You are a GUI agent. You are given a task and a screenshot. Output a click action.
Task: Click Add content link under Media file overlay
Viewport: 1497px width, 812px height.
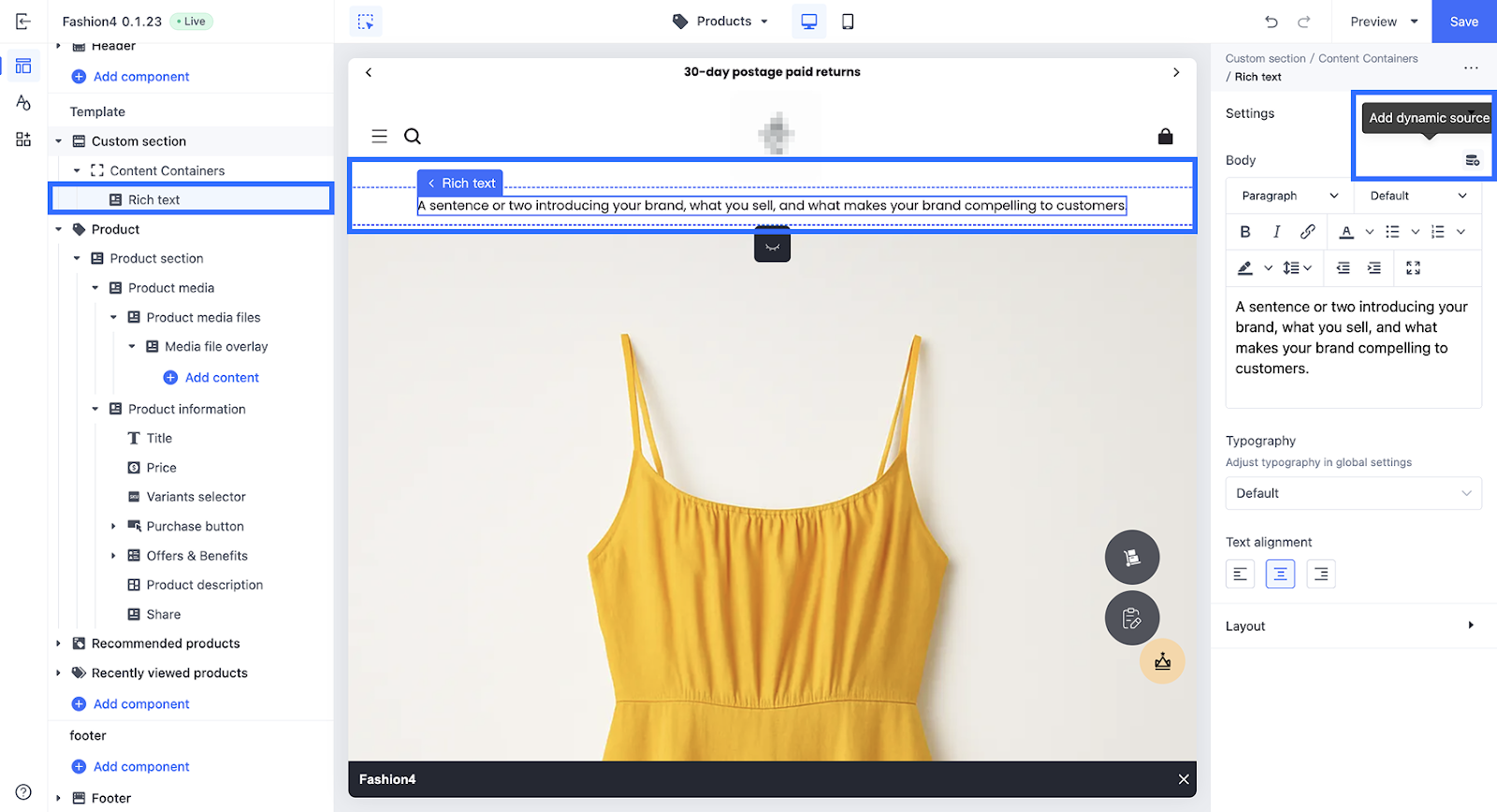222,378
